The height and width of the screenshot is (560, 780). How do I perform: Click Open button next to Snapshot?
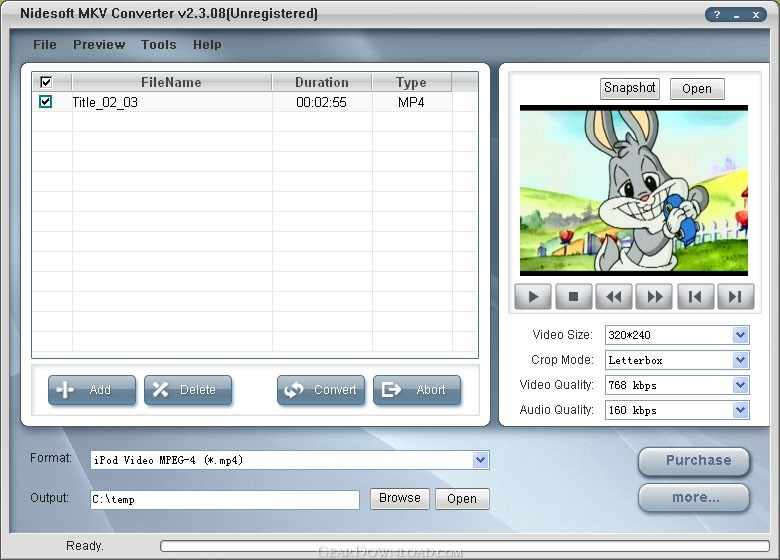point(697,89)
